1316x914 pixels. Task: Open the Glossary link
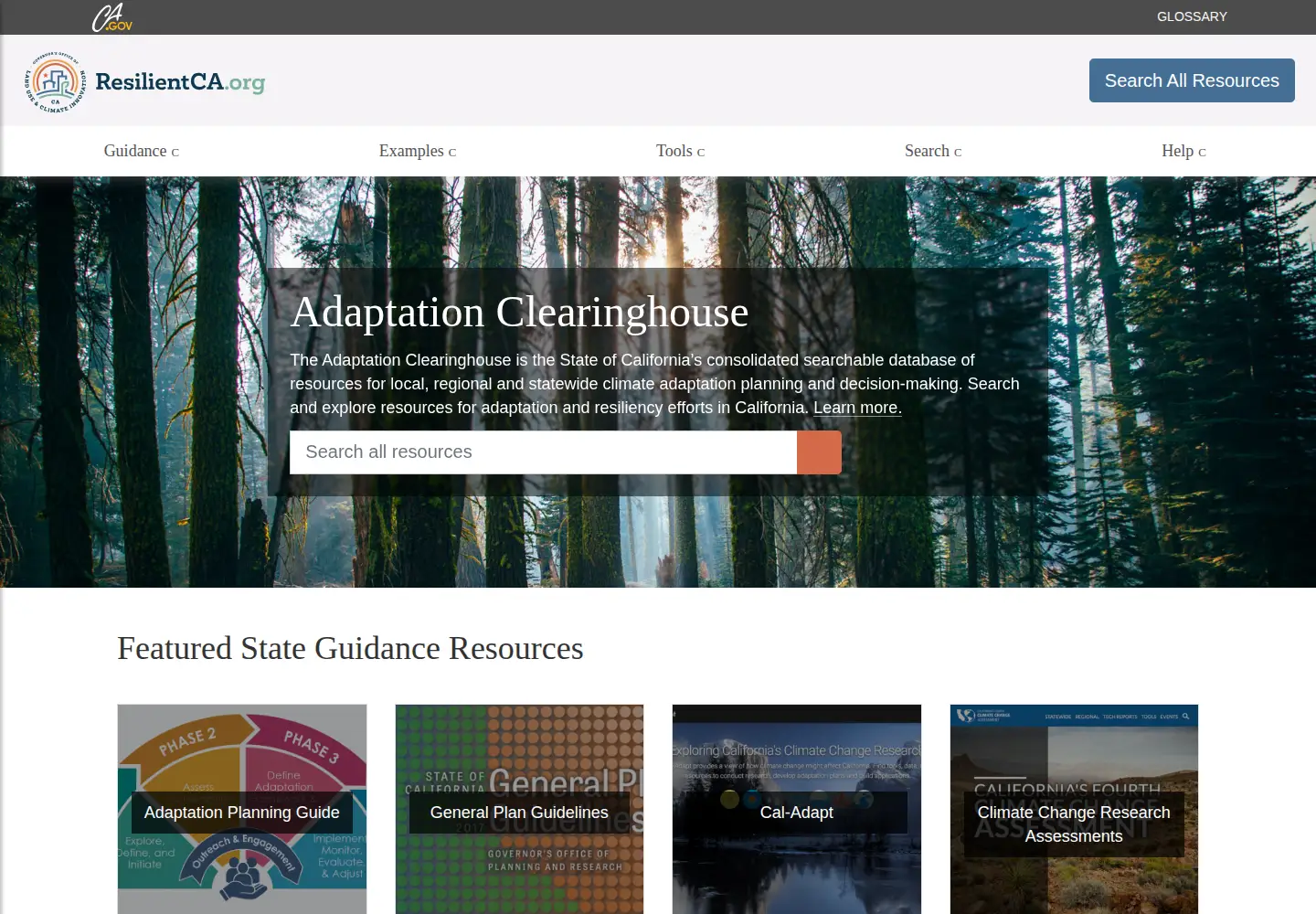[x=1192, y=16]
